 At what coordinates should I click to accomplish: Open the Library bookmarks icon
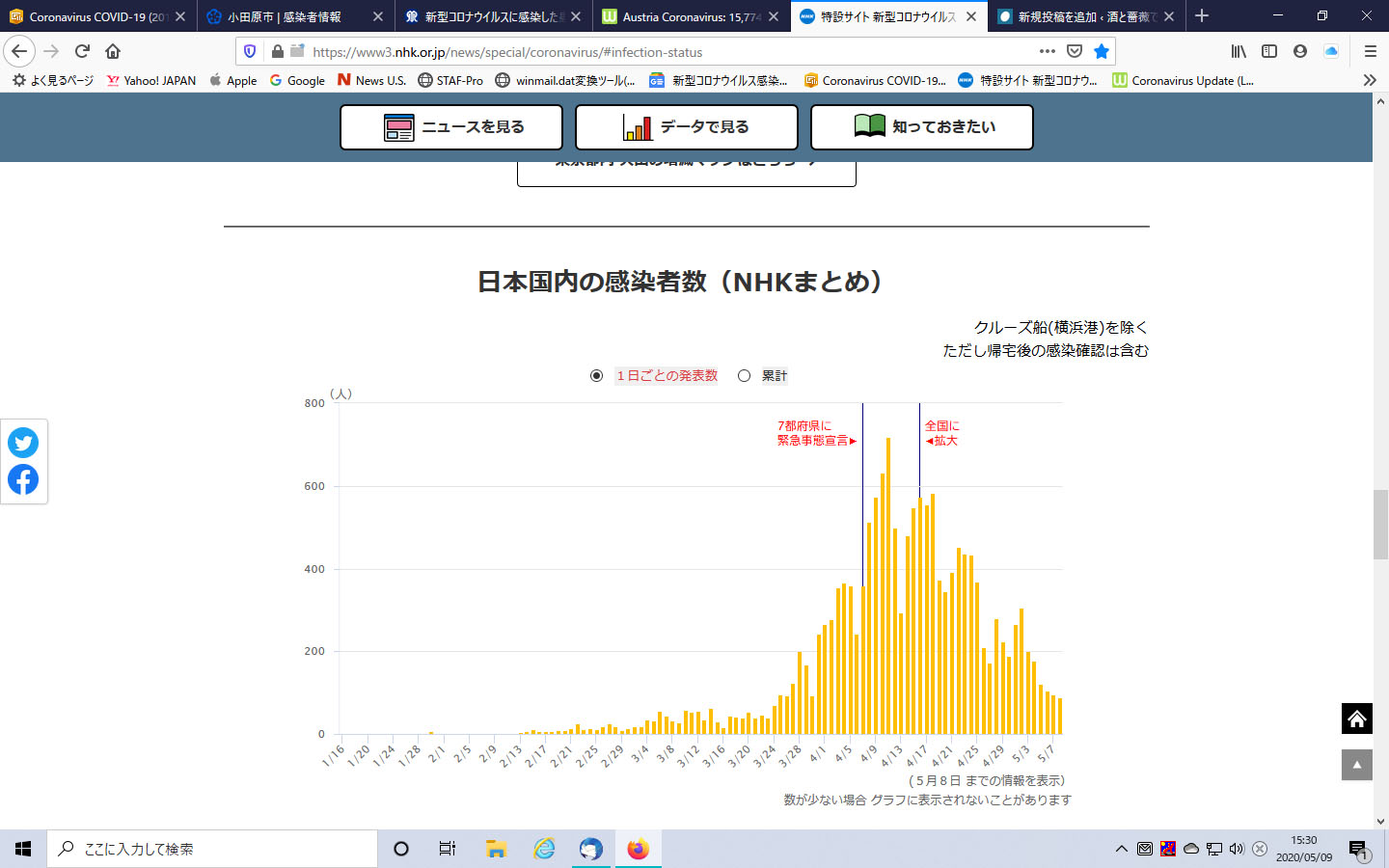1239,51
